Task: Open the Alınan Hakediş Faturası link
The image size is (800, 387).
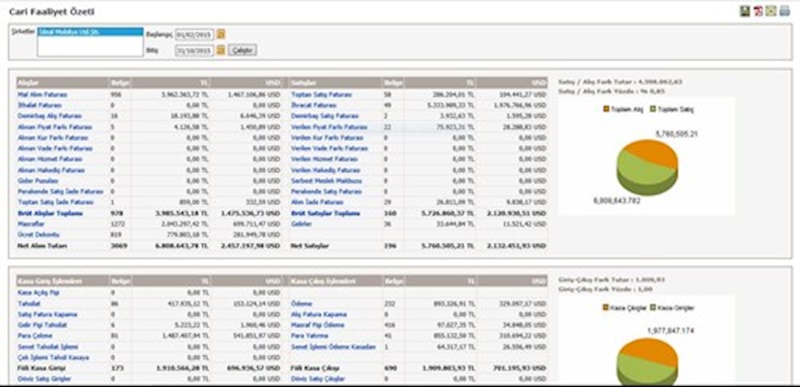Action: point(51,170)
